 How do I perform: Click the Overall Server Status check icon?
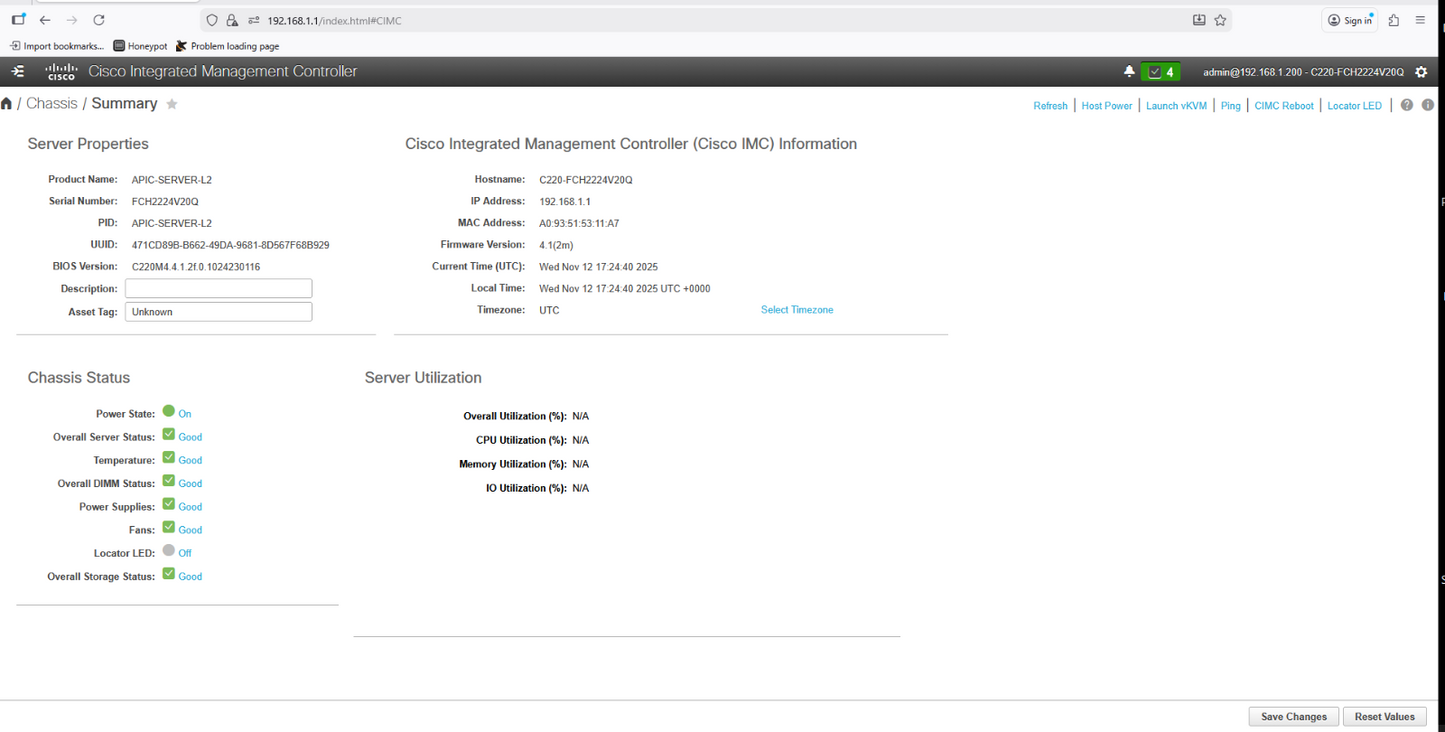[169, 435]
